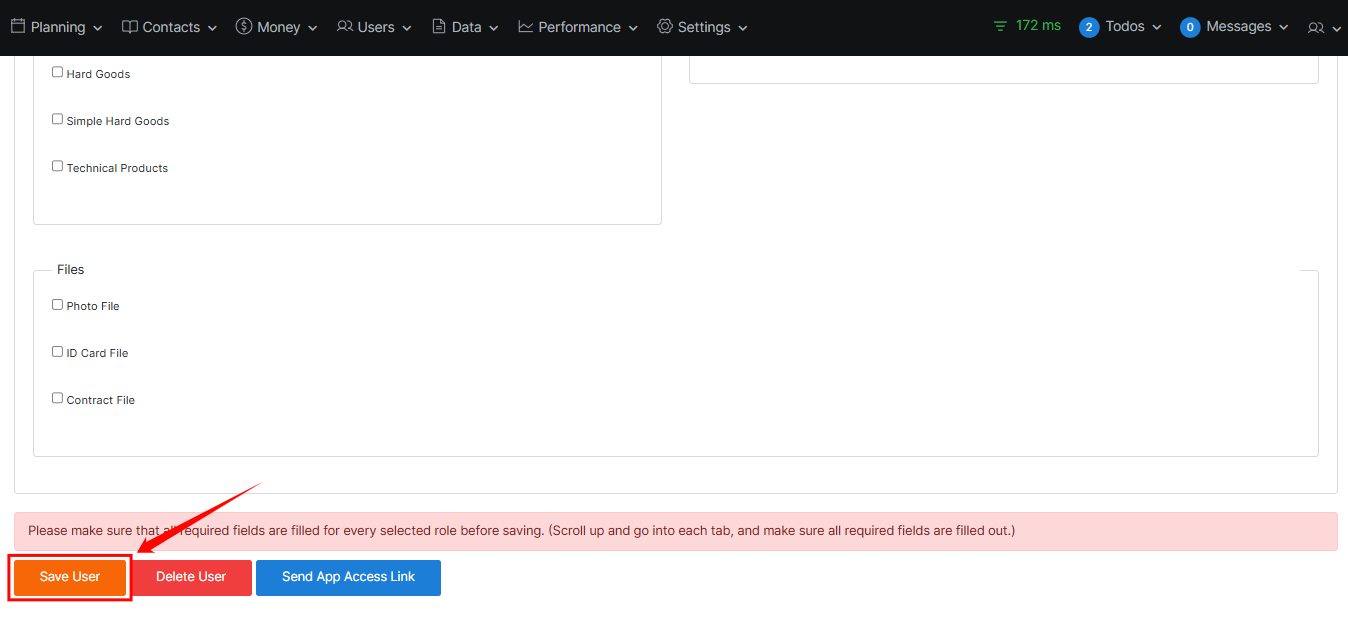Tick the ID Card File checkbox

(58, 351)
